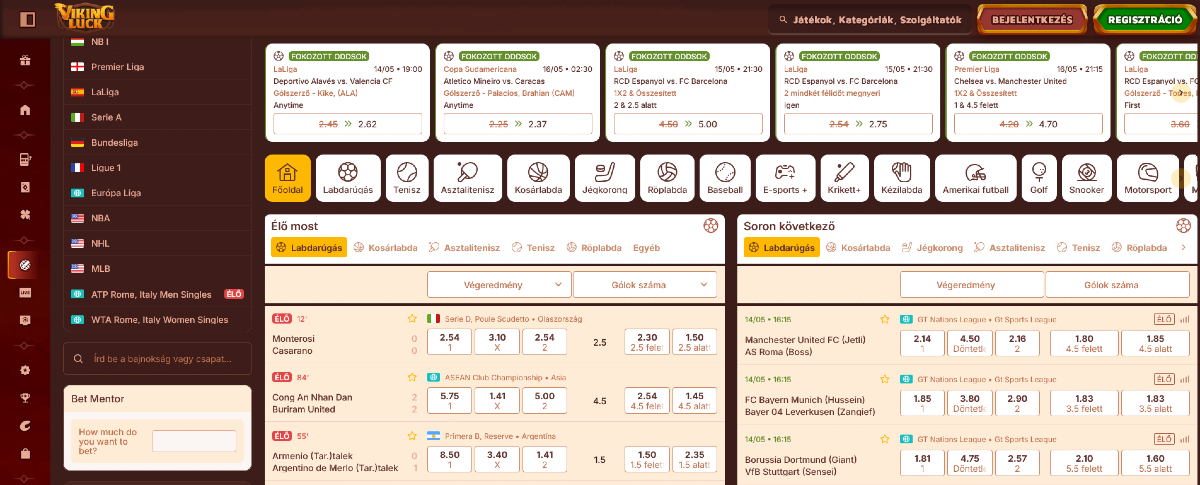Pick 1.50 odds under 2.5 goals for Monterosi
This screenshot has width=1200, height=485.
point(695,342)
